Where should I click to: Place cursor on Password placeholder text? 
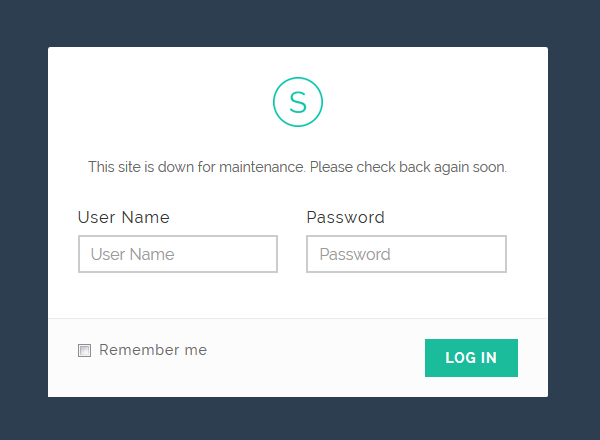click(355, 254)
